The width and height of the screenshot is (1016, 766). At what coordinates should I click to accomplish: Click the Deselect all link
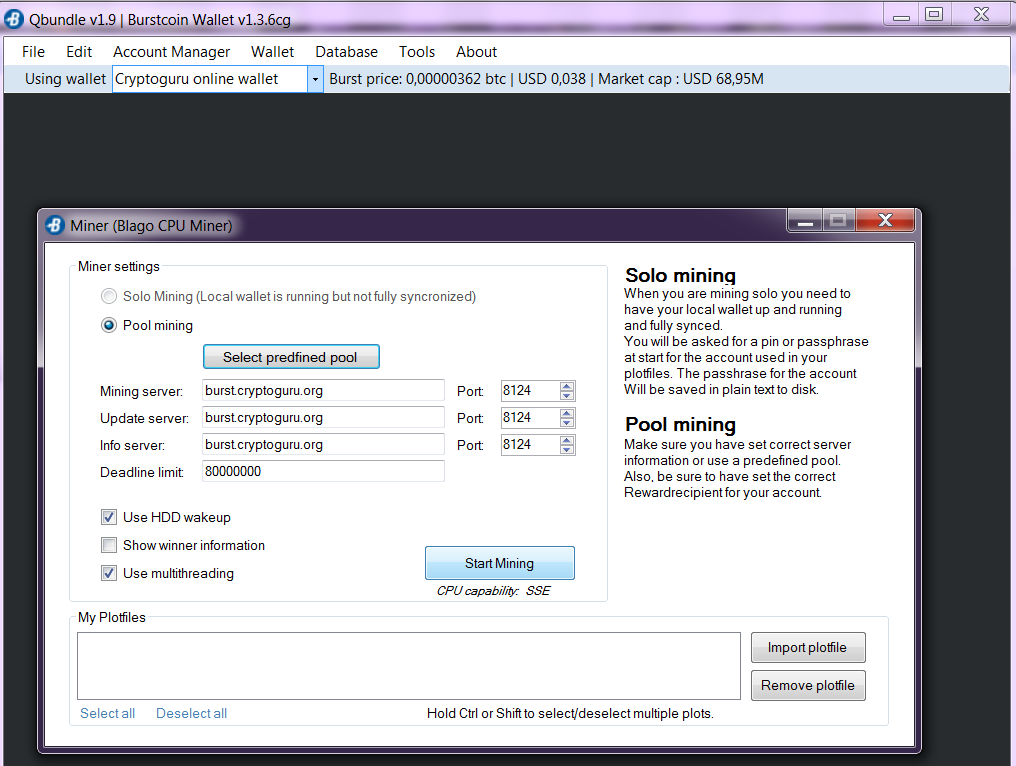(x=191, y=714)
